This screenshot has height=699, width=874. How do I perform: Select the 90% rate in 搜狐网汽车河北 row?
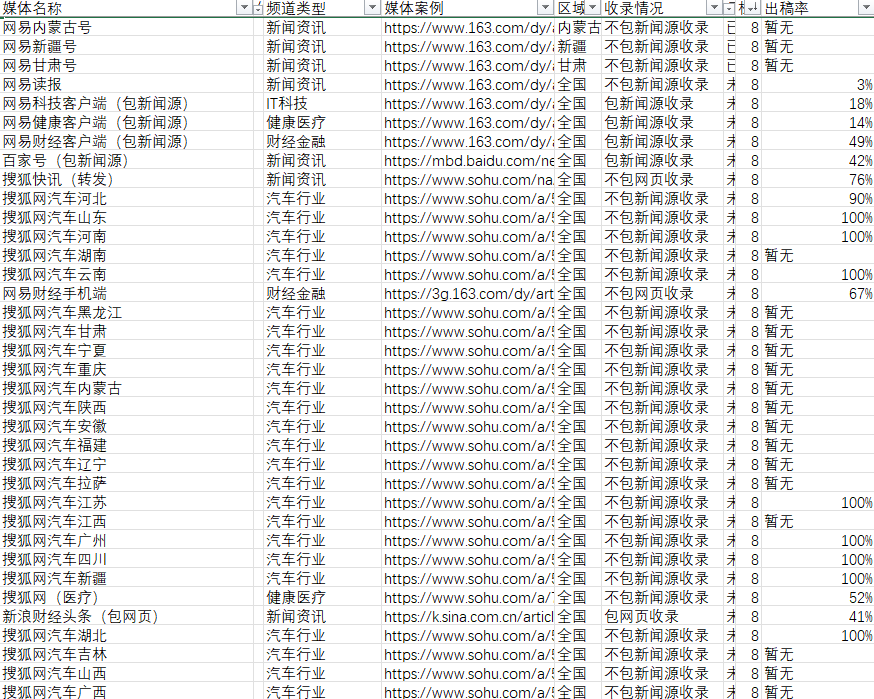[818, 198]
